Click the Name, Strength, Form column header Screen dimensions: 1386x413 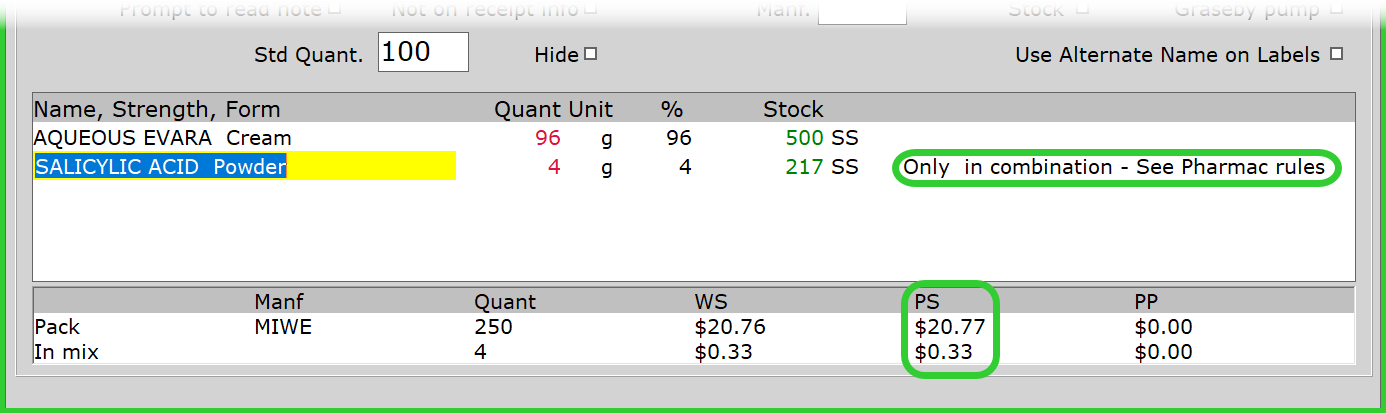click(x=157, y=109)
